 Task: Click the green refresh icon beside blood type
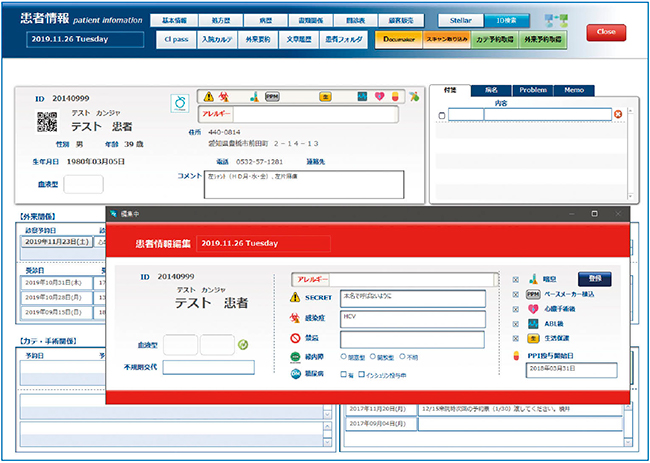[242, 346]
